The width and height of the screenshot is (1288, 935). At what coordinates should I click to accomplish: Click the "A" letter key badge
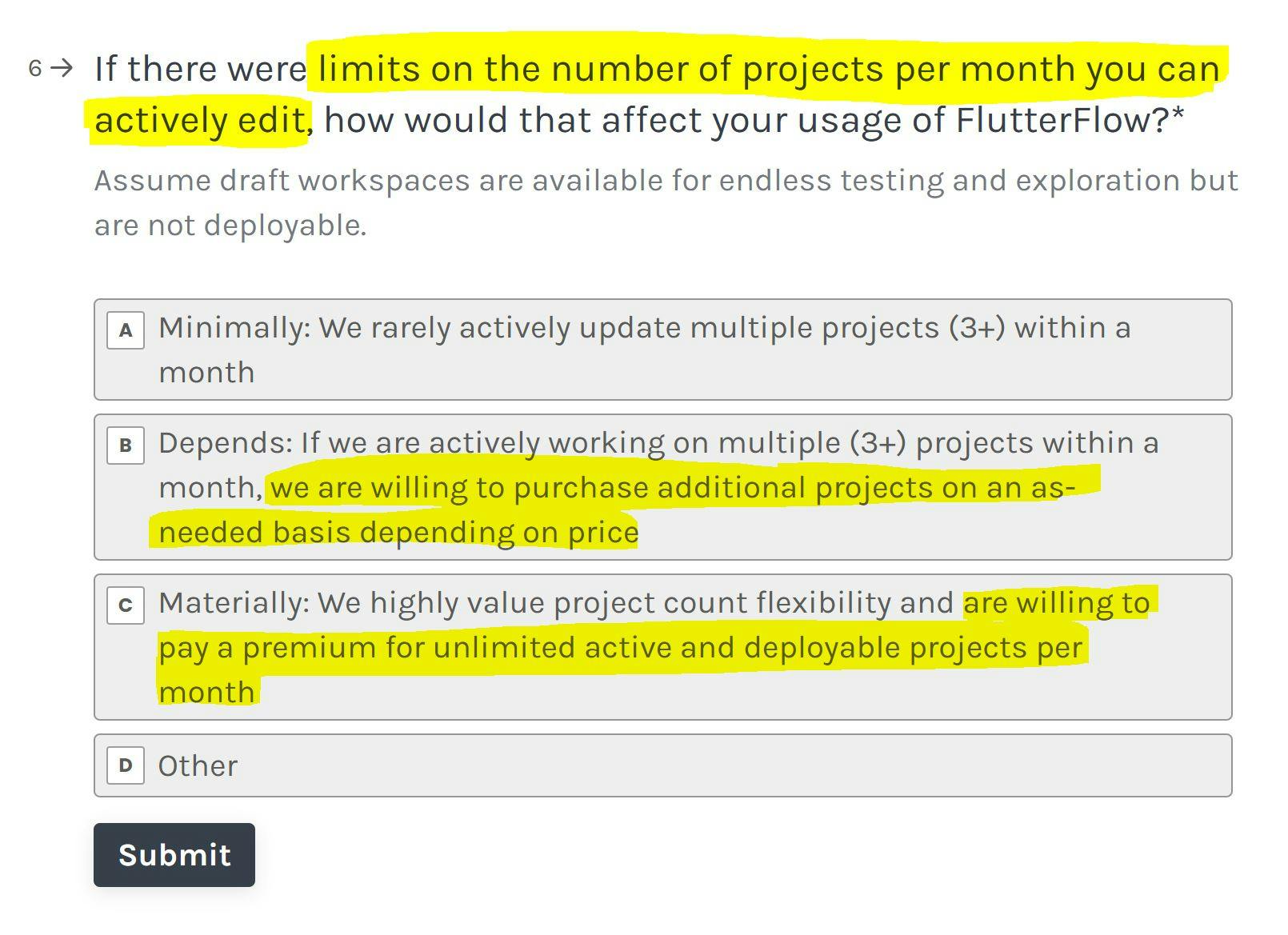click(126, 330)
